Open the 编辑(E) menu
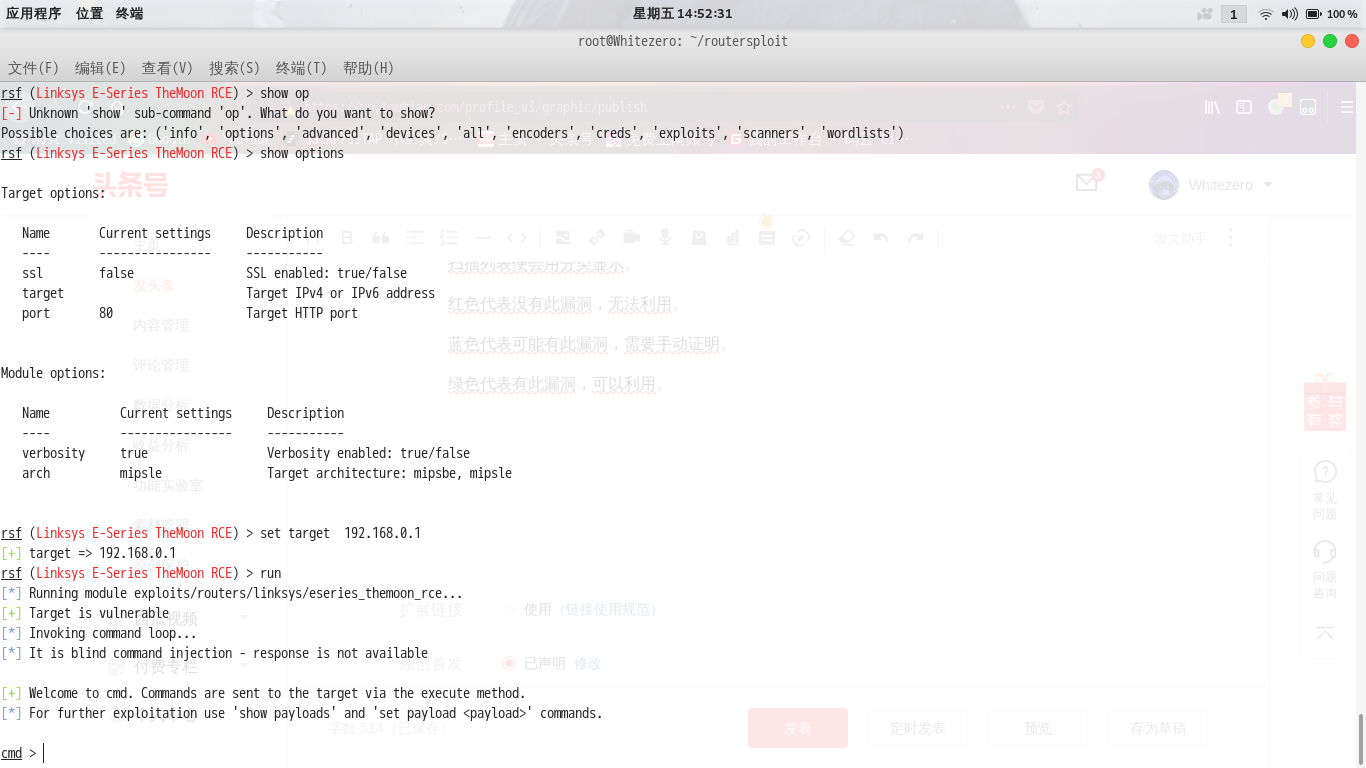Image resolution: width=1366 pixels, height=768 pixels. [x=100, y=68]
